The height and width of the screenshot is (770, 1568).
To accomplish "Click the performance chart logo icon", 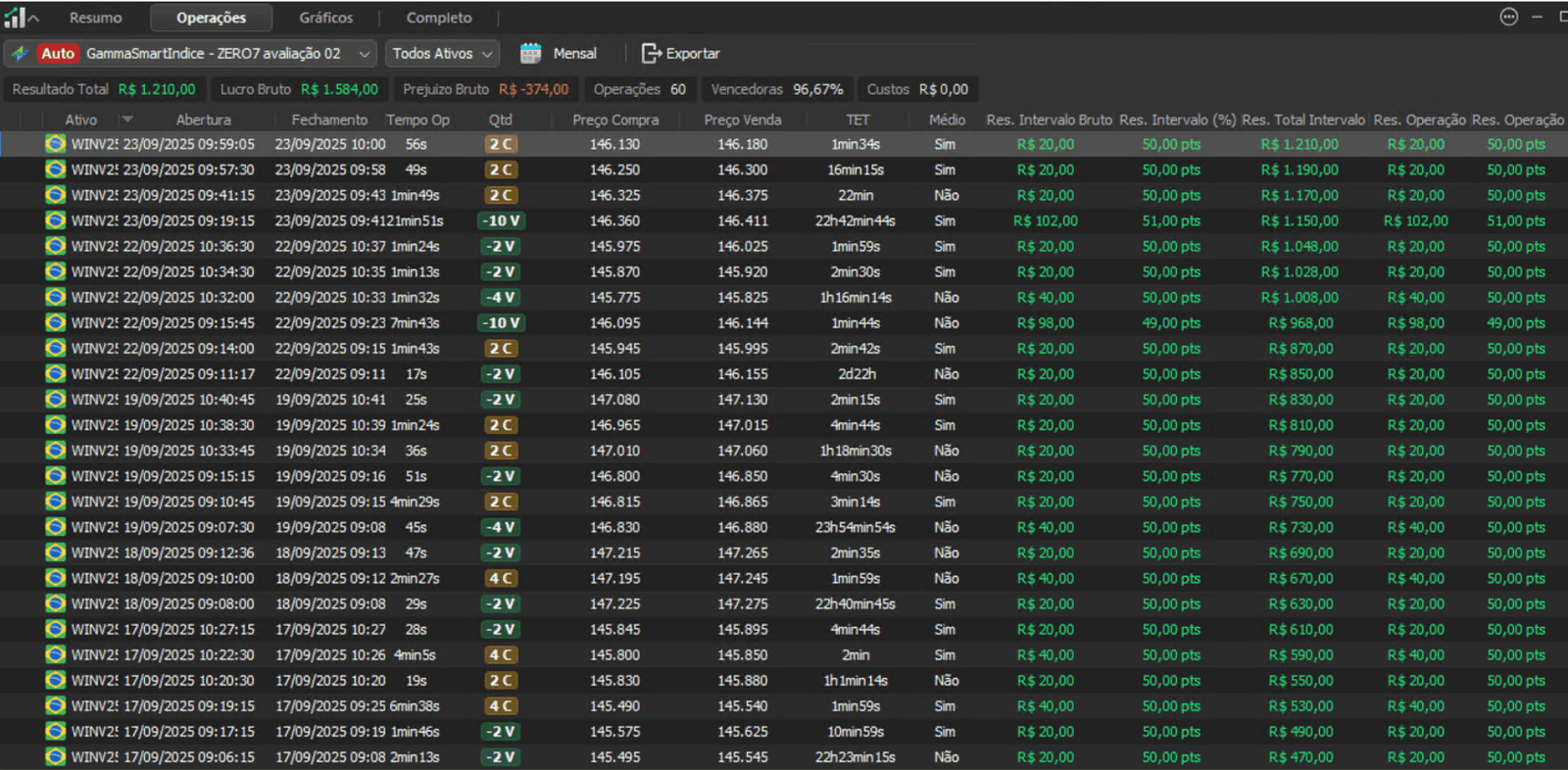I will [x=14, y=18].
